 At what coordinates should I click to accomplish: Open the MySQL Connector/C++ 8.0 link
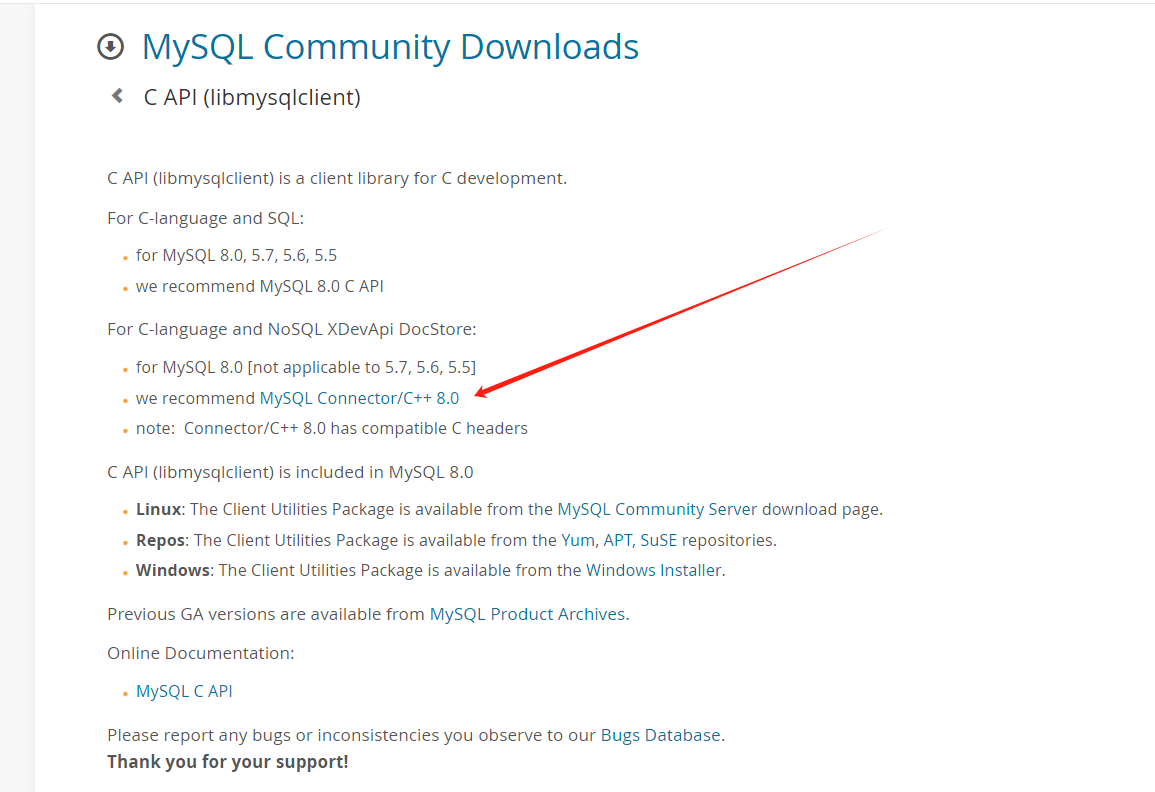(359, 399)
